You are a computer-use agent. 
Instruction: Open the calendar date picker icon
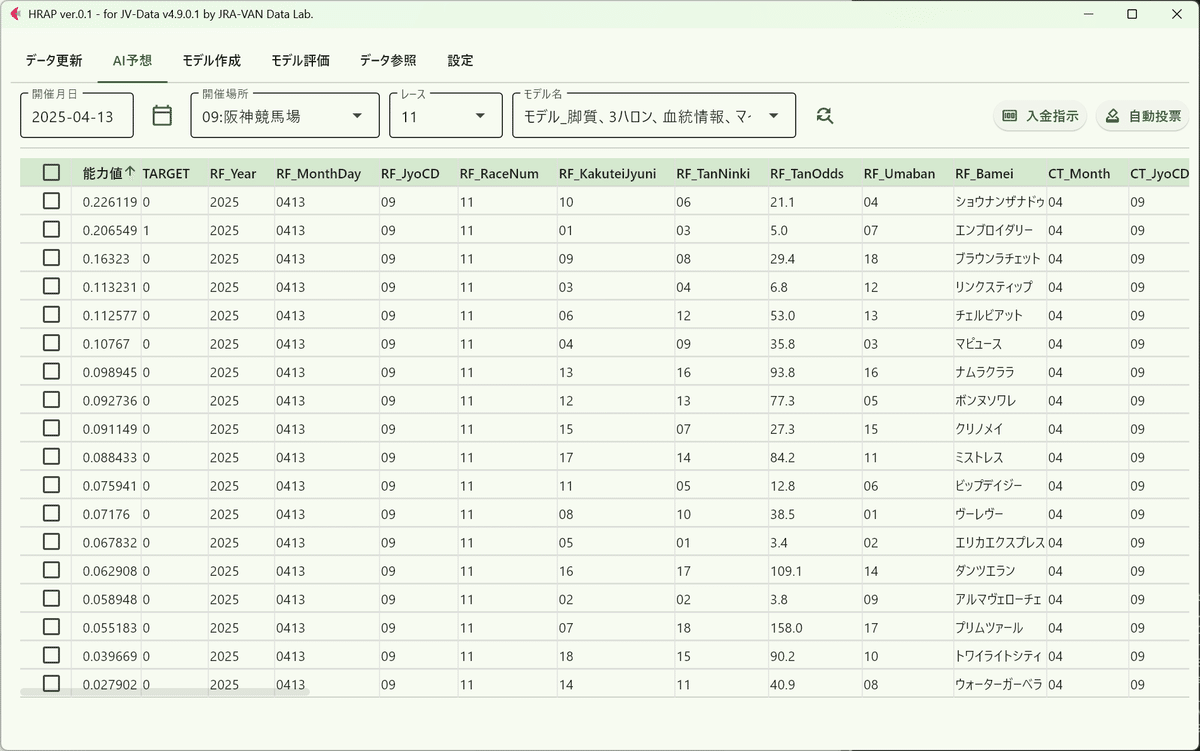pyautogui.click(x=162, y=115)
